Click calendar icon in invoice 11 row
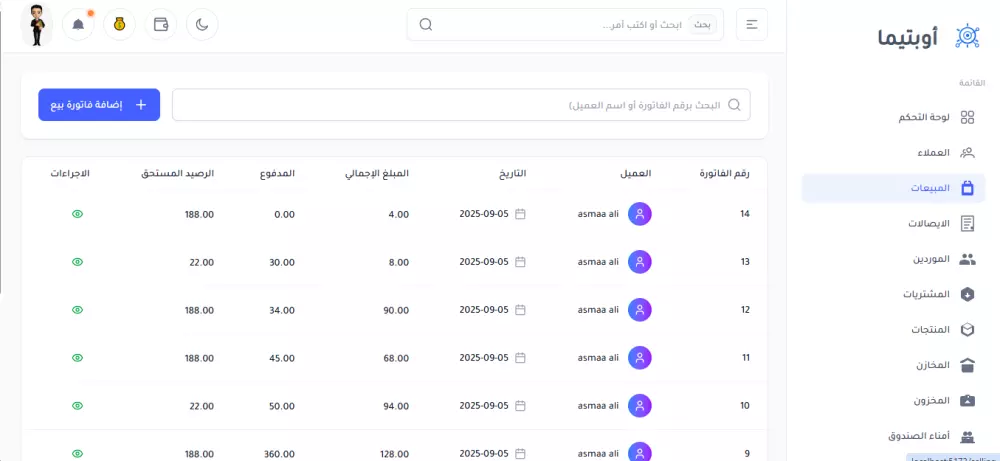This screenshot has width=1000, height=461. 520,358
